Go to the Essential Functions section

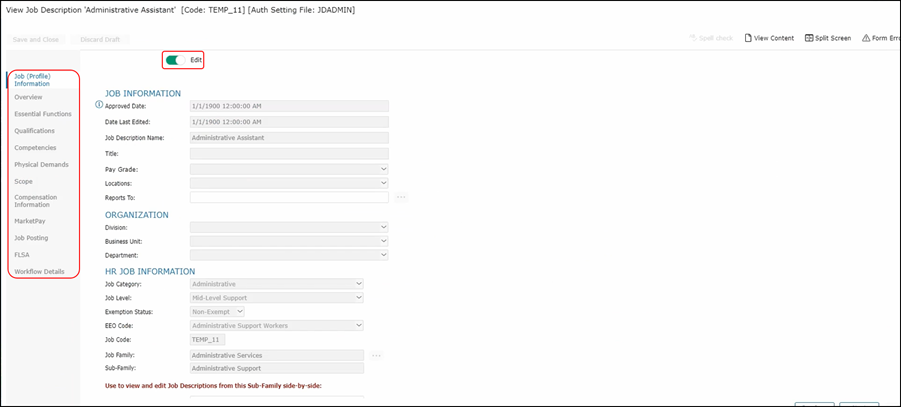coord(42,114)
